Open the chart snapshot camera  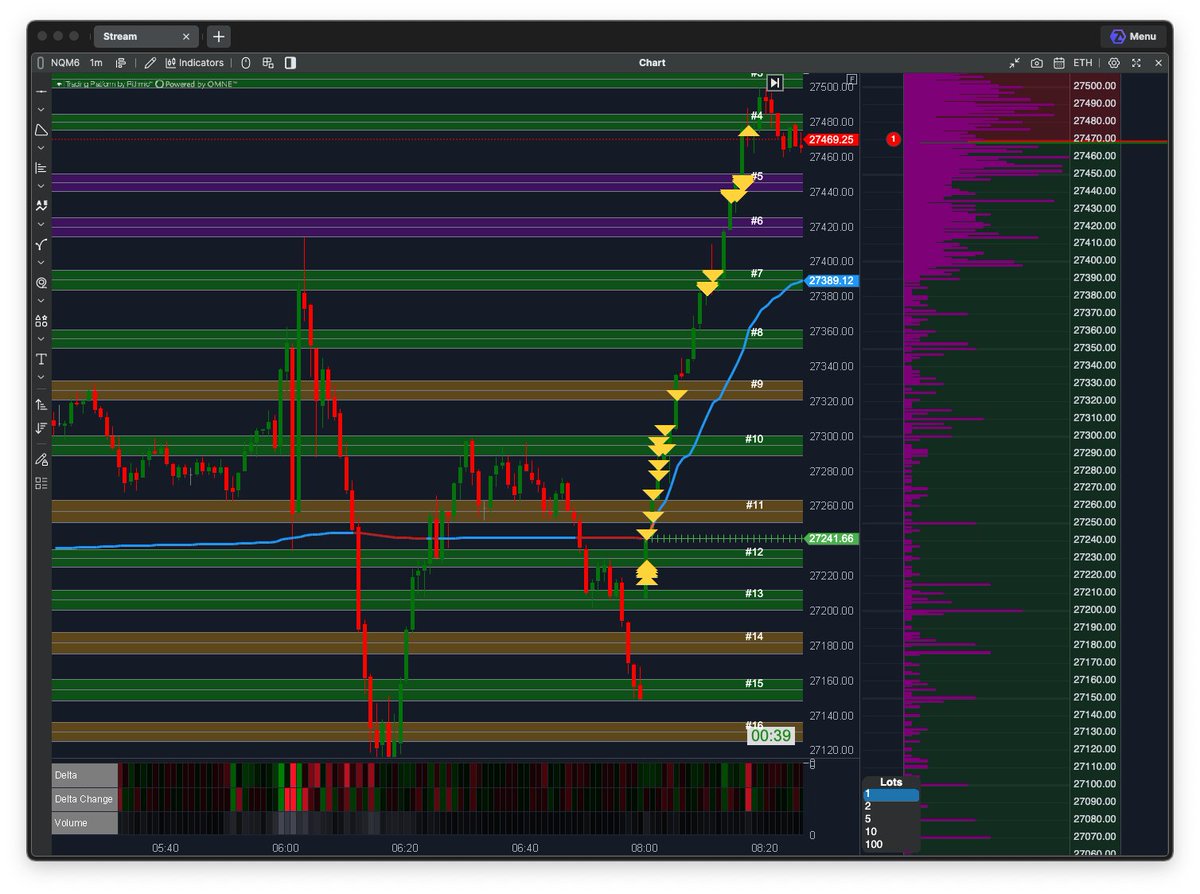pos(1037,62)
